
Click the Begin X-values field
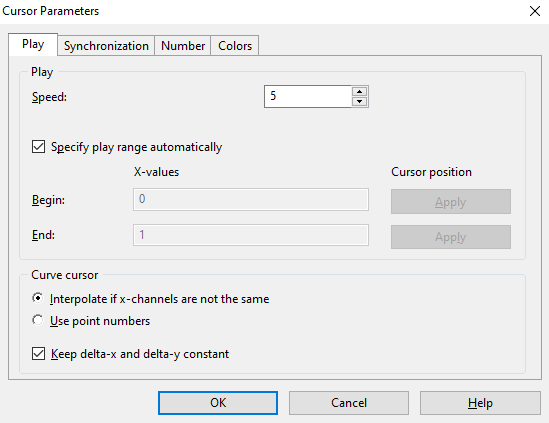pyautogui.click(x=251, y=200)
